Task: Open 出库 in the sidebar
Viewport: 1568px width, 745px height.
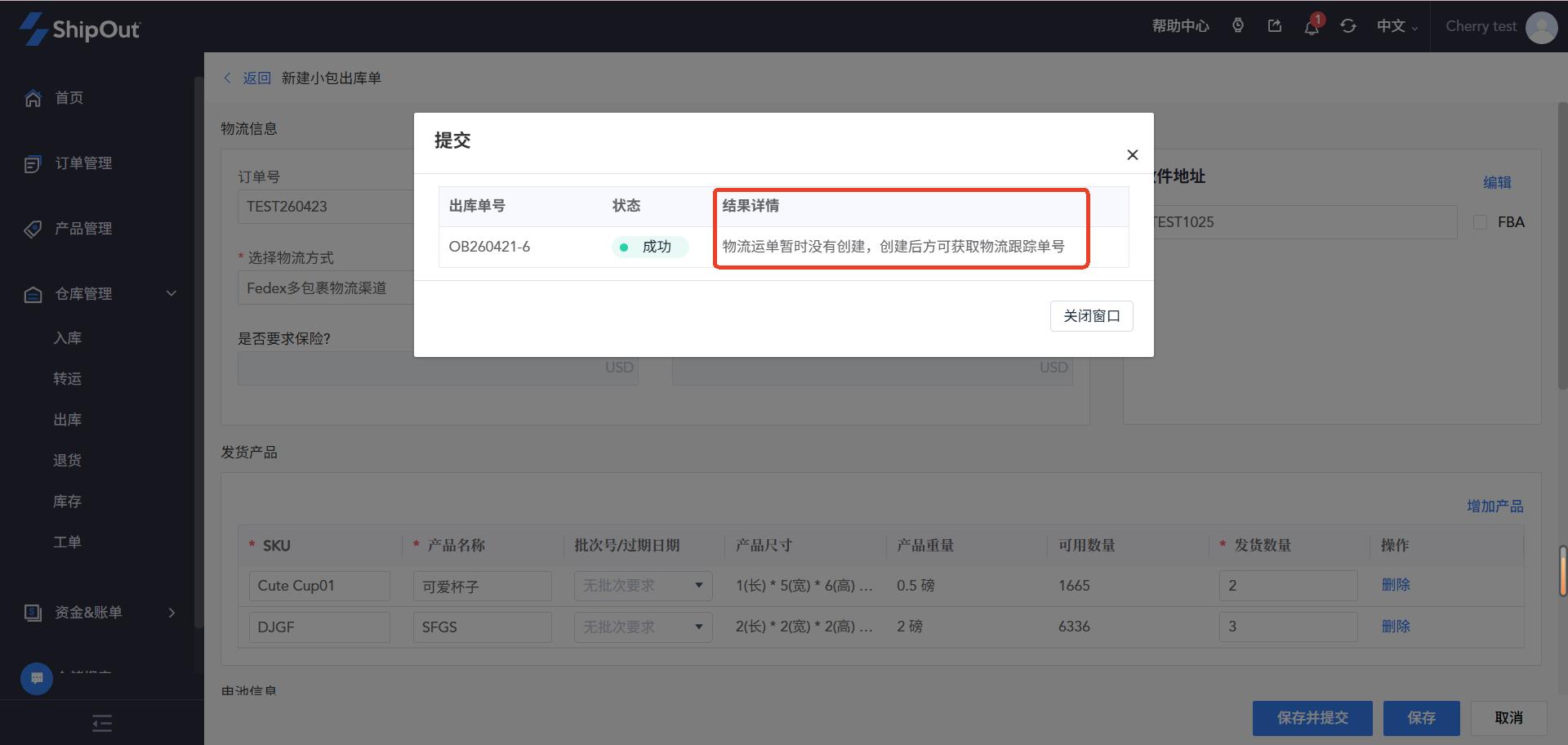Action: click(67, 420)
